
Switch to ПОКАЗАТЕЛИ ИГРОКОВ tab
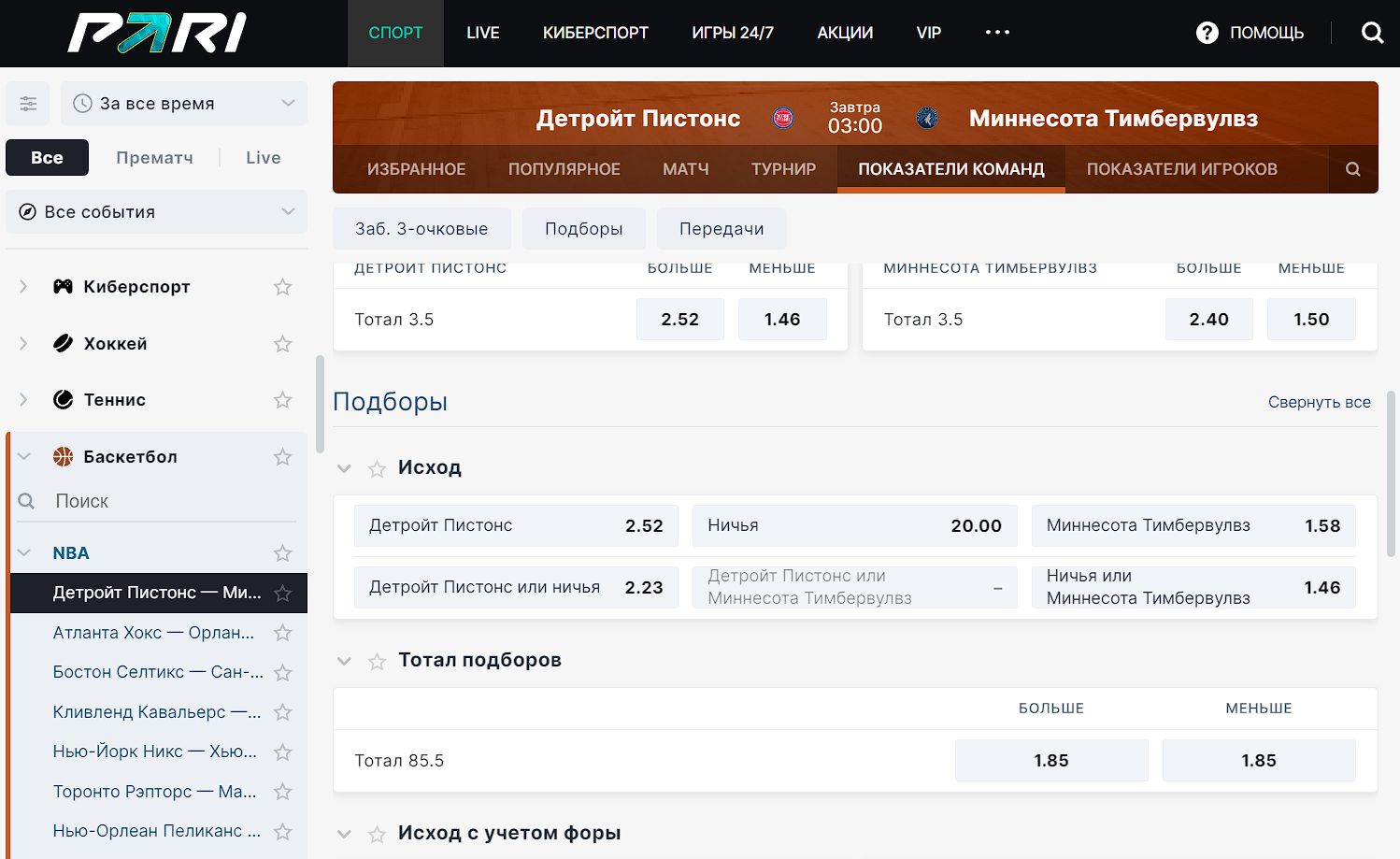1181,169
